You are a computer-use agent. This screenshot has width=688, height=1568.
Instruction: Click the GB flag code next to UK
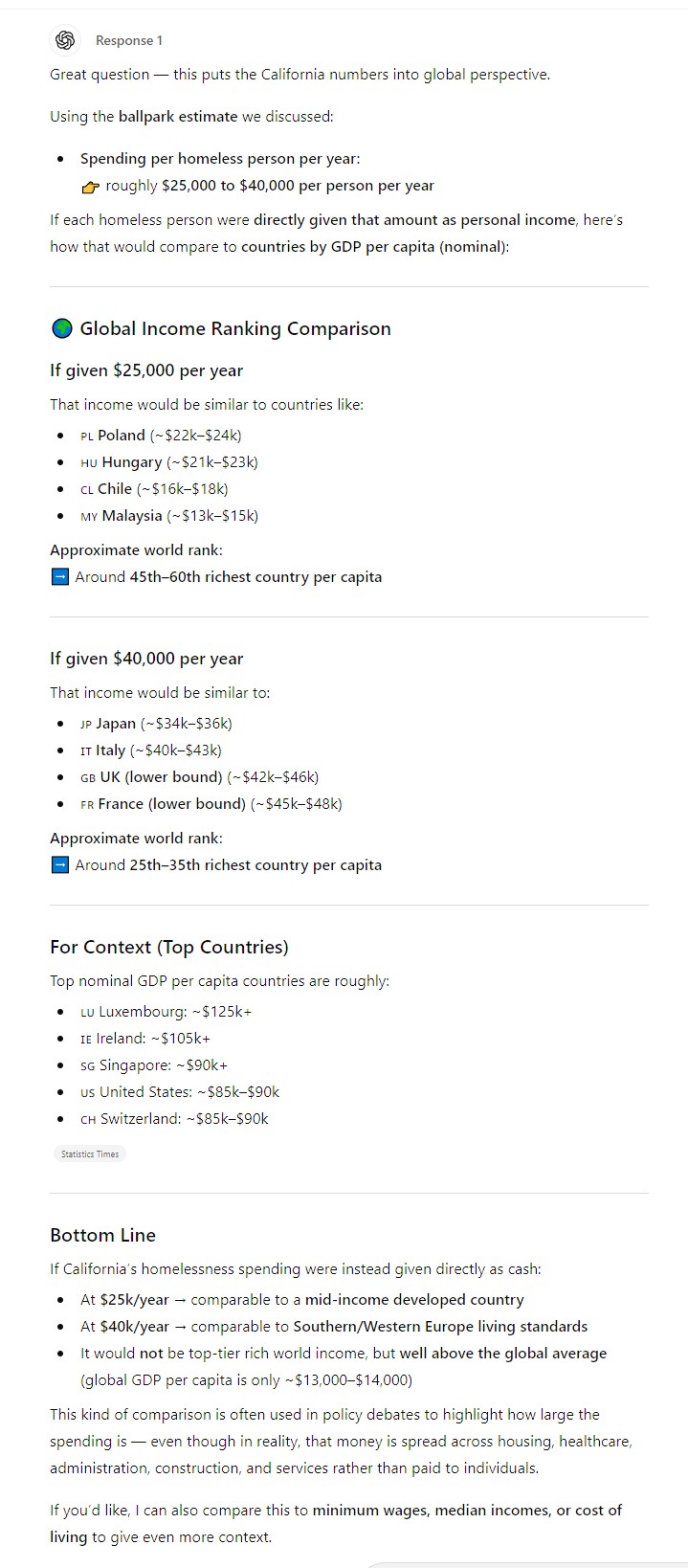88,777
